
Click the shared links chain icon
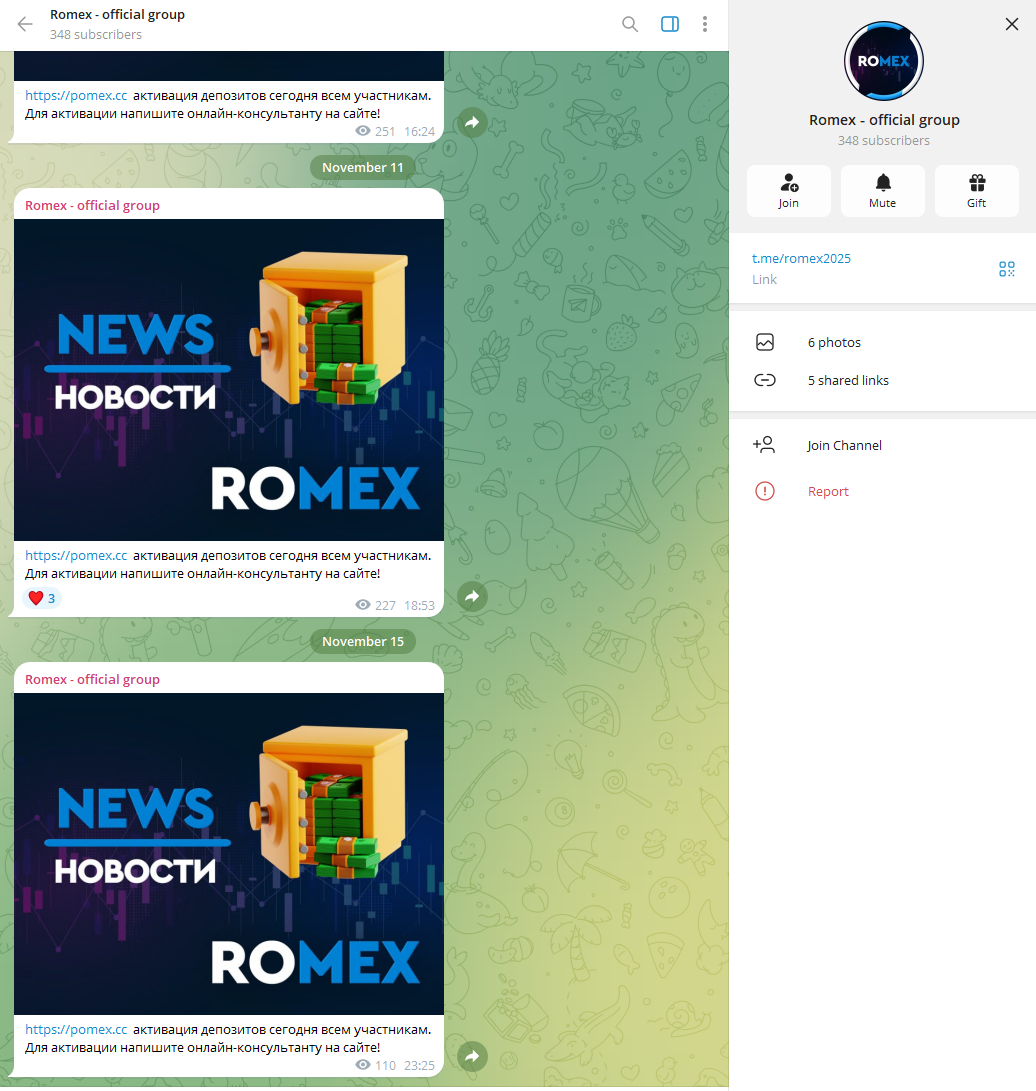coord(765,380)
